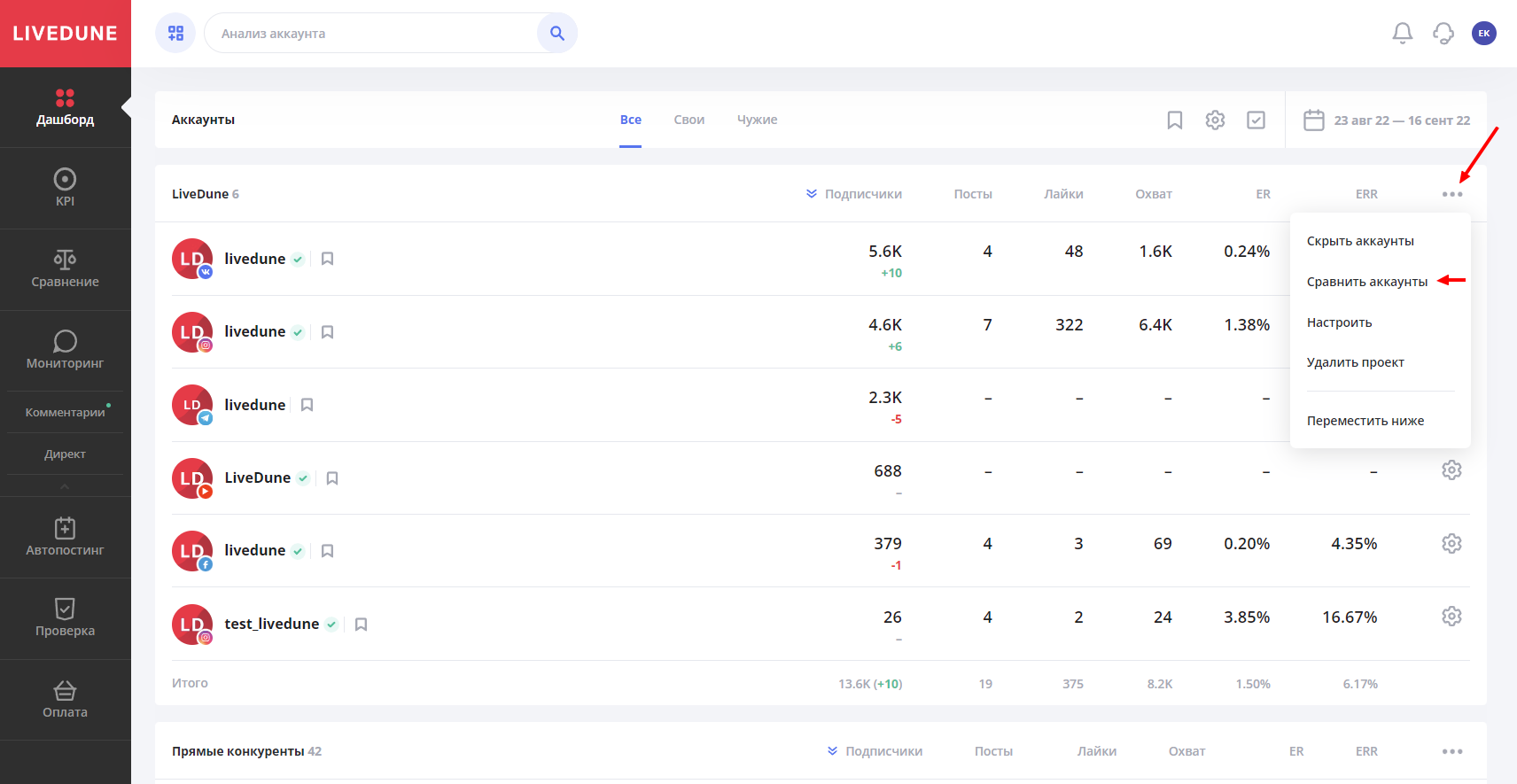The width and height of the screenshot is (1517, 784).
Task: Click the bookmark icon in the accounts header
Action: tap(1175, 120)
